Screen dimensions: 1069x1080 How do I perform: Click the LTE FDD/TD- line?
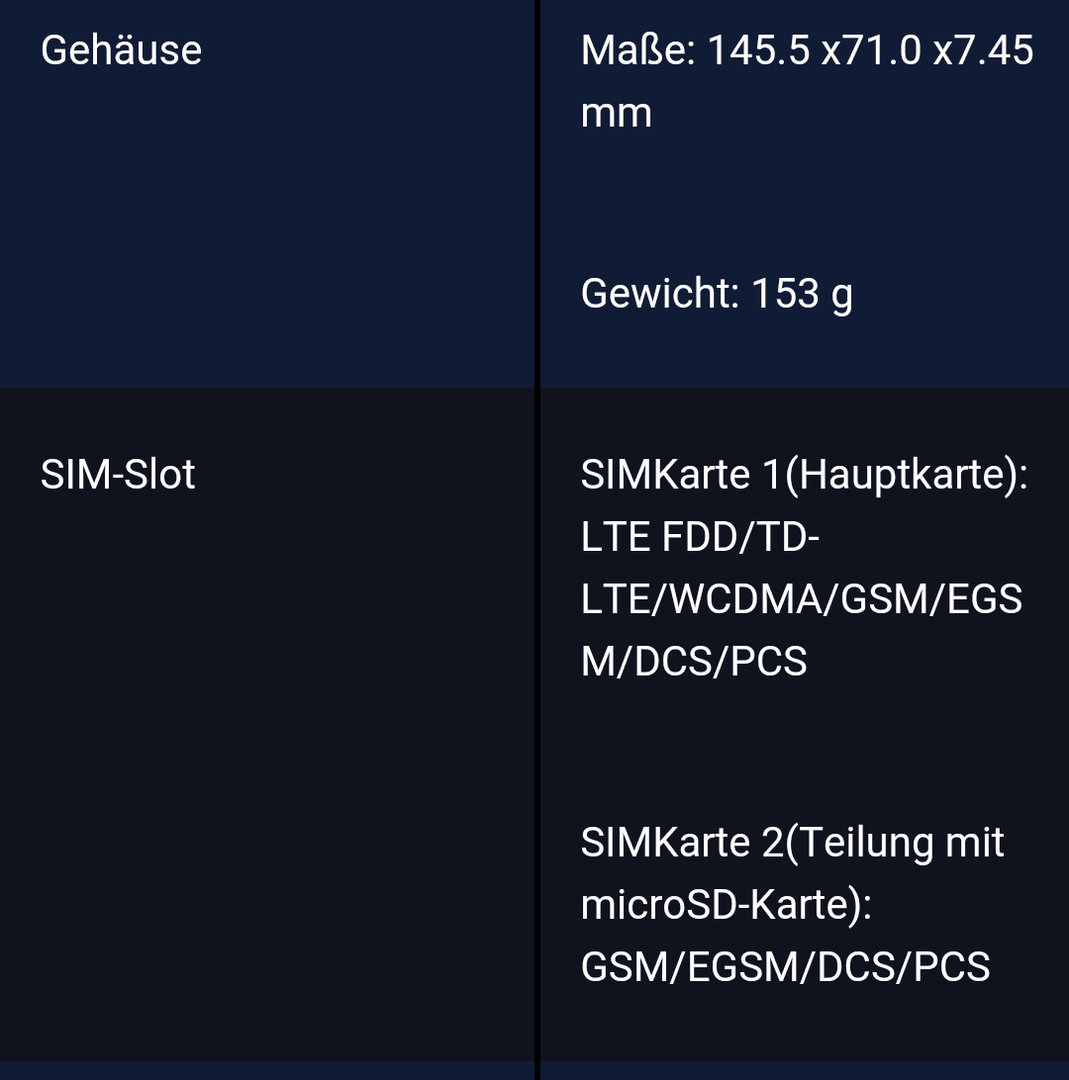tap(700, 537)
